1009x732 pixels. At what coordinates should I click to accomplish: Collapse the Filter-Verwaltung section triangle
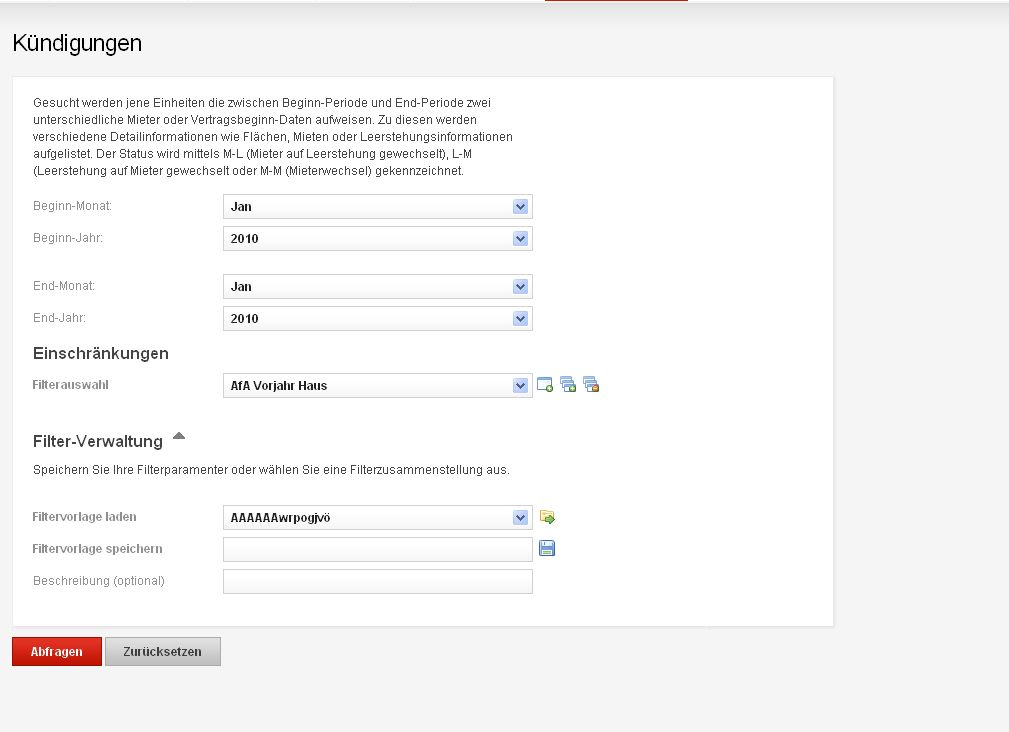179,436
